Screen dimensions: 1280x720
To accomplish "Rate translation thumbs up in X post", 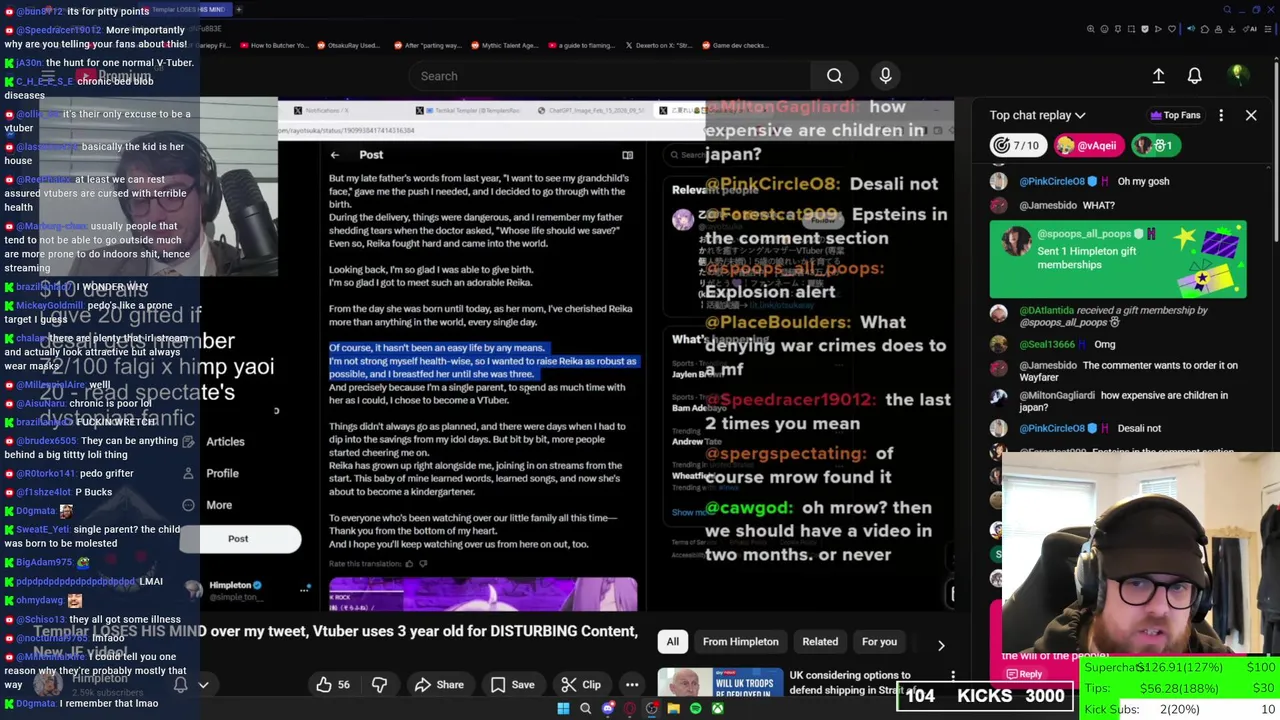I will (408, 564).
